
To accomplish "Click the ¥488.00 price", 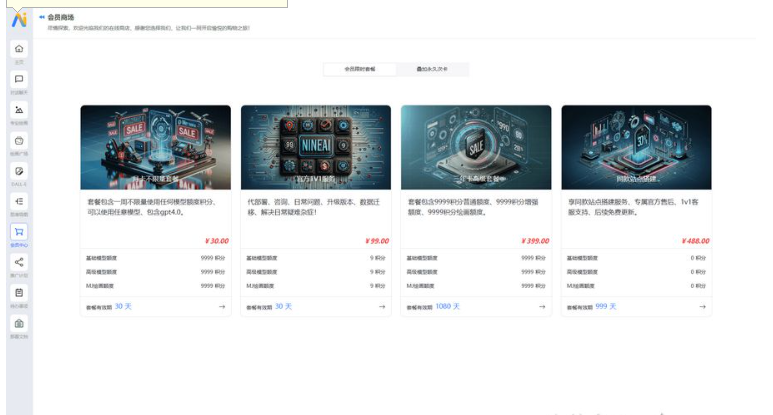I will (696, 241).
